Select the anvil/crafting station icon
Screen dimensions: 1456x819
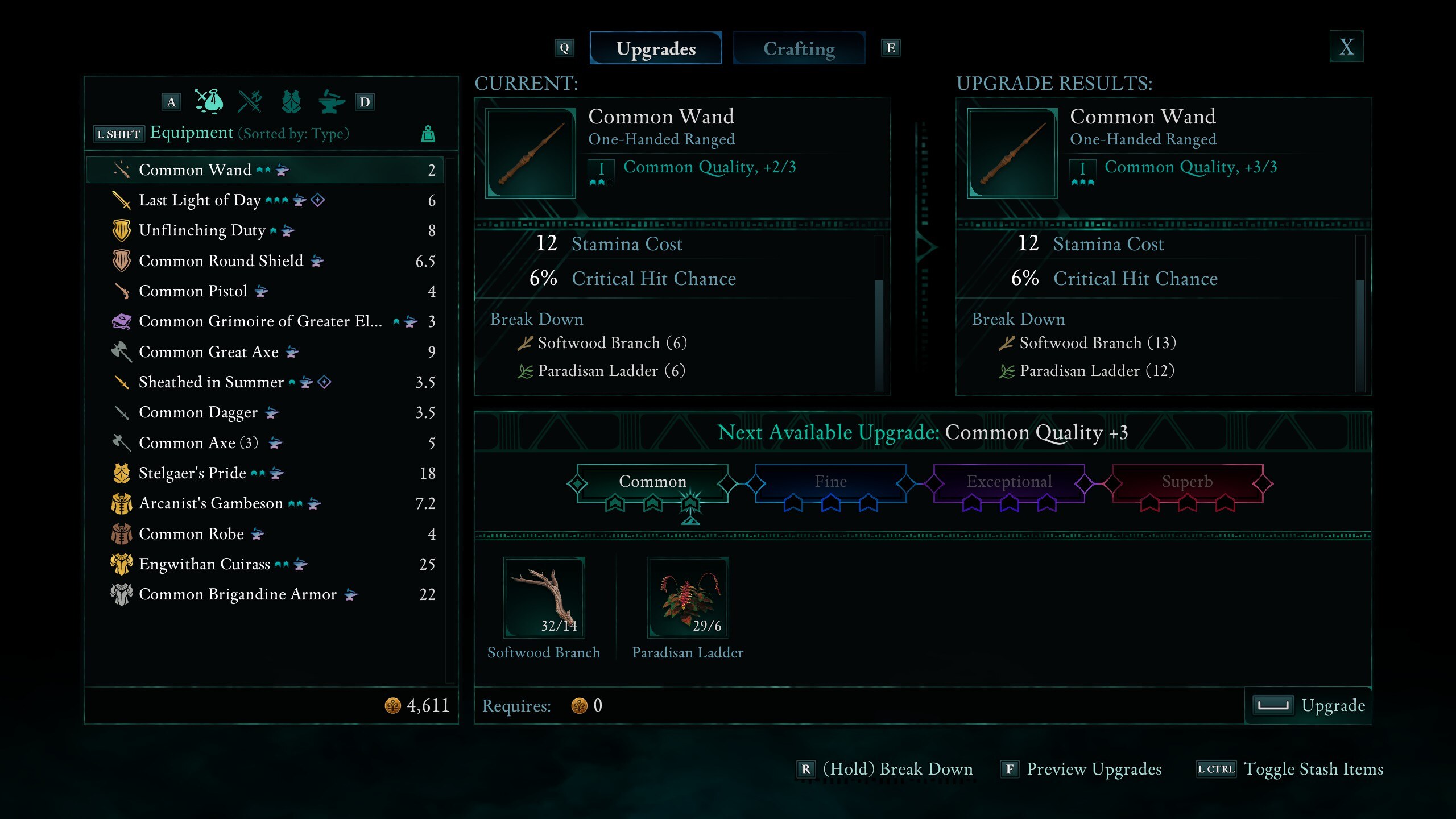click(x=329, y=100)
